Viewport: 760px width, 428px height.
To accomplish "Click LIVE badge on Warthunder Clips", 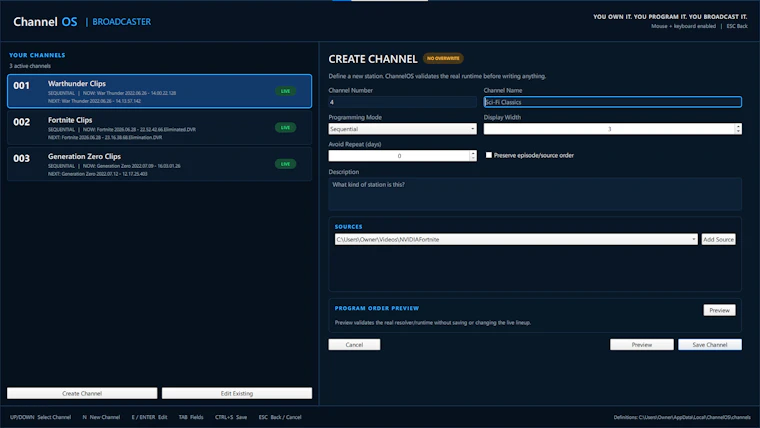I will (x=285, y=91).
